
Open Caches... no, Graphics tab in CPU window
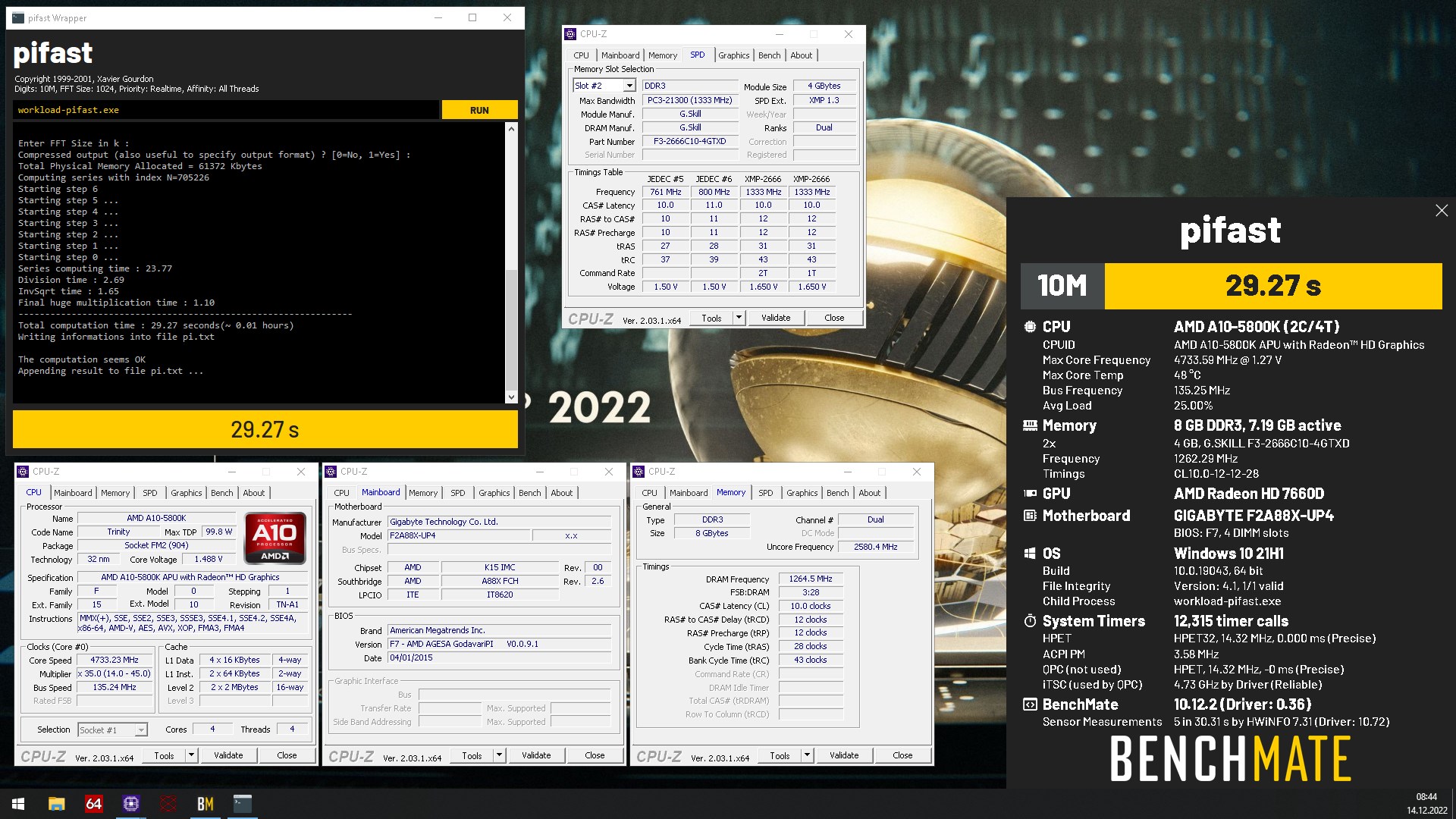[x=186, y=493]
